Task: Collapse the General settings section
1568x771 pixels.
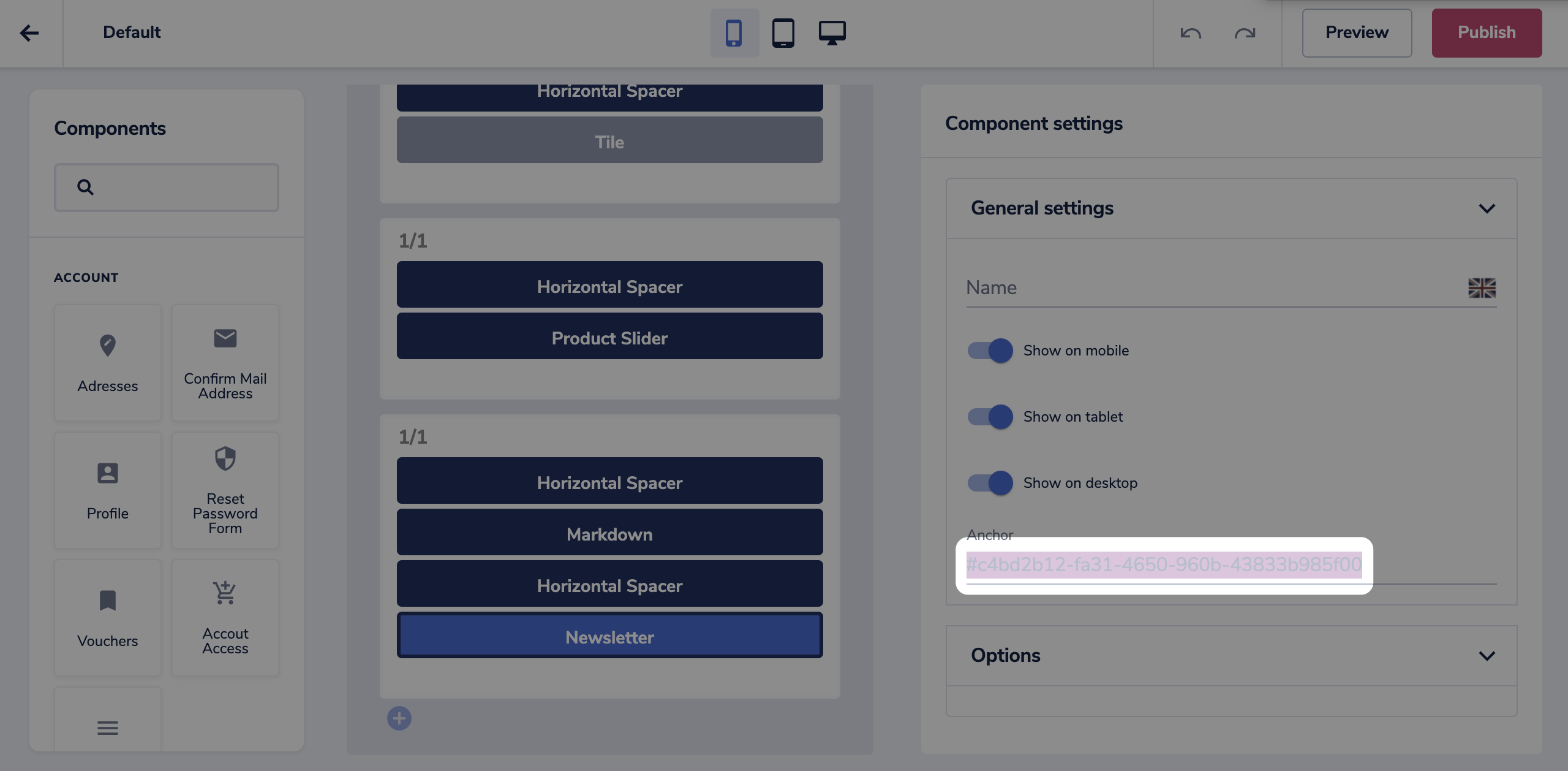Action: click(1487, 208)
